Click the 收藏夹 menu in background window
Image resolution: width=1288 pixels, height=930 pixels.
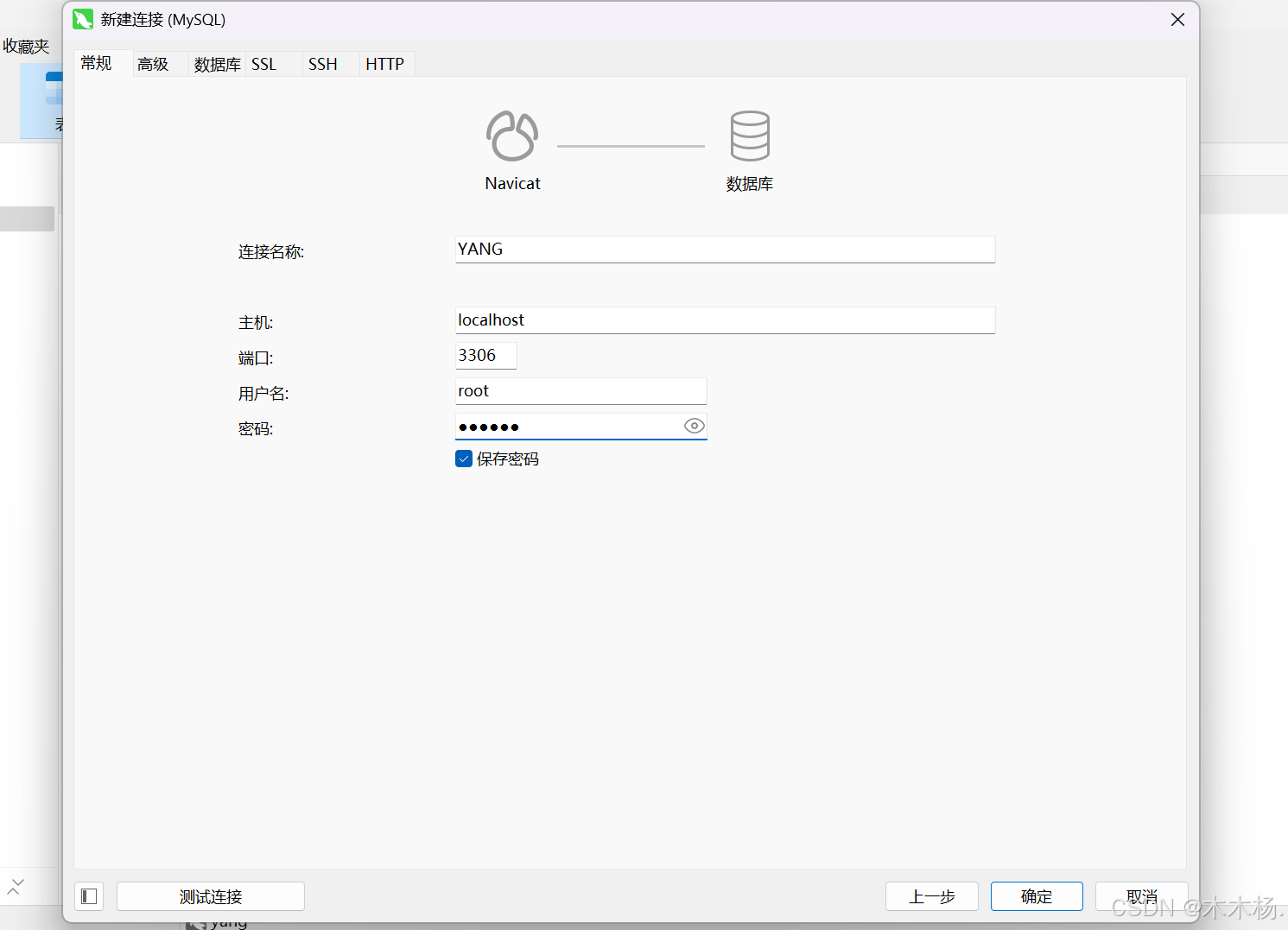point(26,47)
